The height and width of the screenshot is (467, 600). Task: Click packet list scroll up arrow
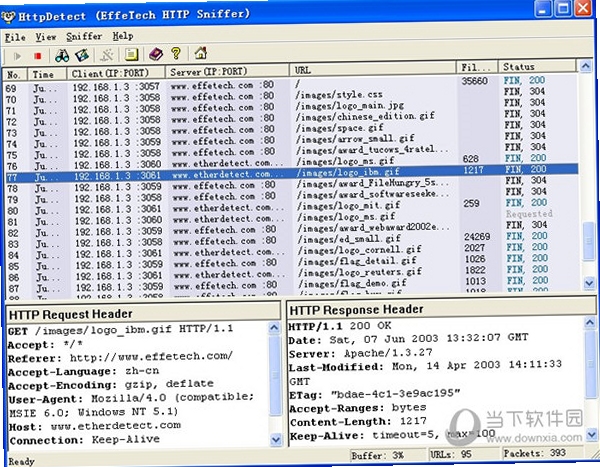(585, 66)
